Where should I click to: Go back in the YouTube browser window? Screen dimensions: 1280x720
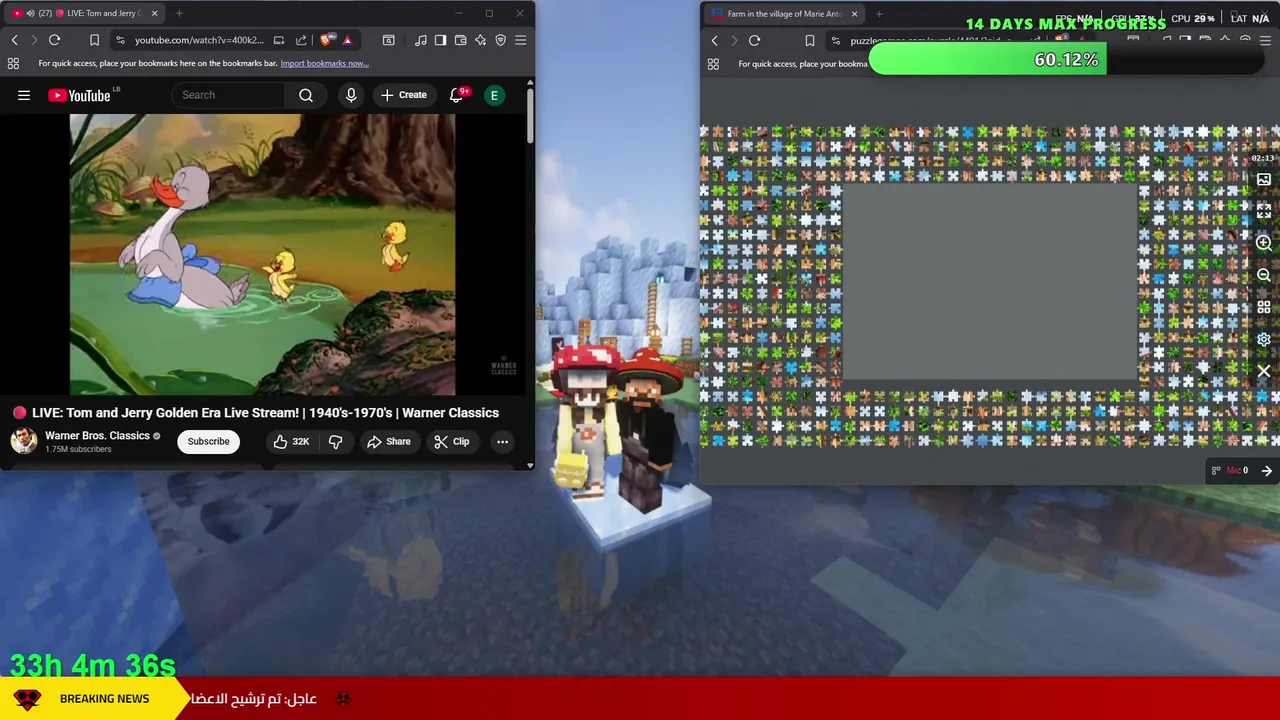15,40
